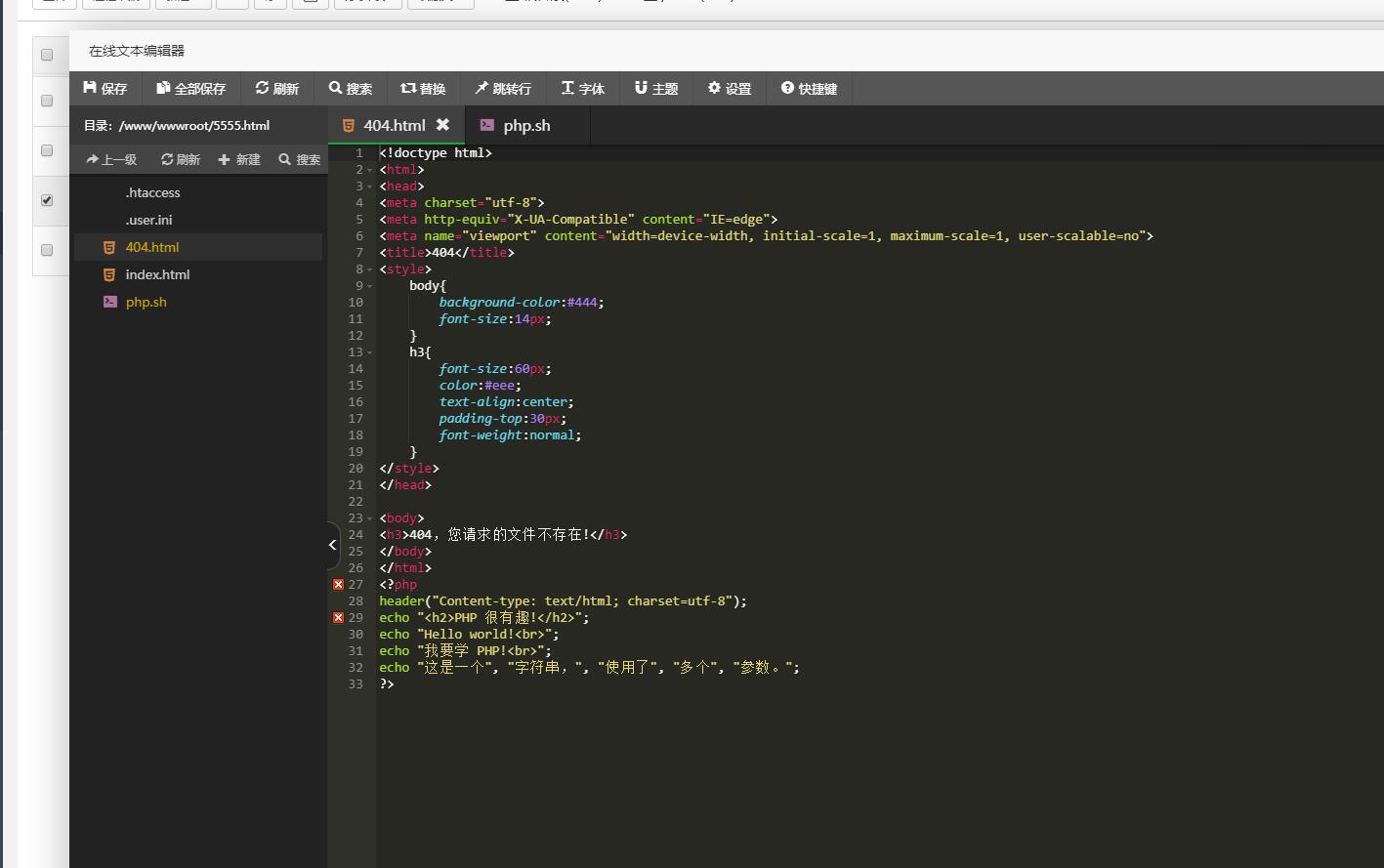1384x868 pixels.
Task: Click the HTML icon beside index.html
Action: [109, 275]
